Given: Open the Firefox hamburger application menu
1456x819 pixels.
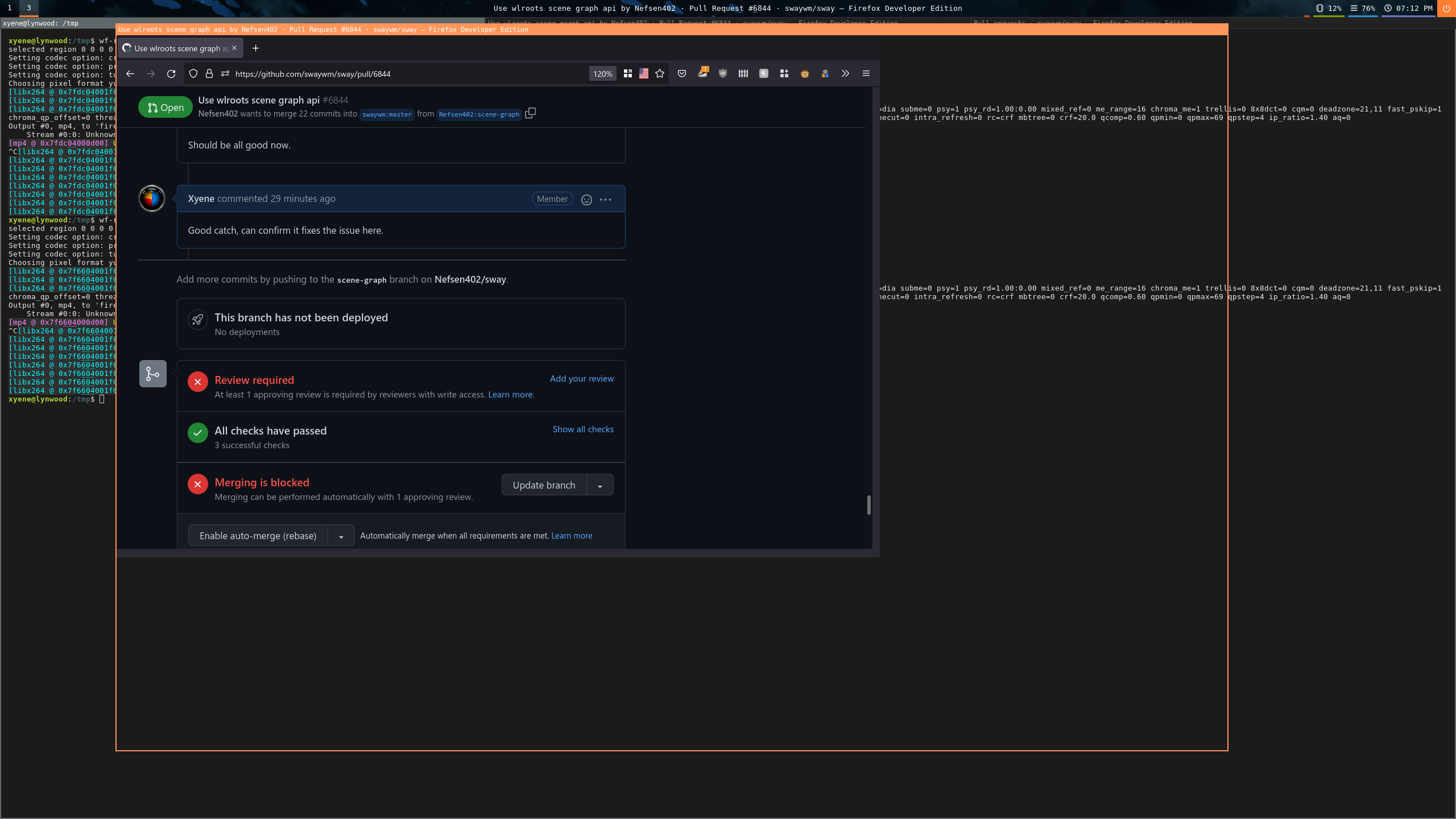Looking at the screenshot, I should [866, 73].
